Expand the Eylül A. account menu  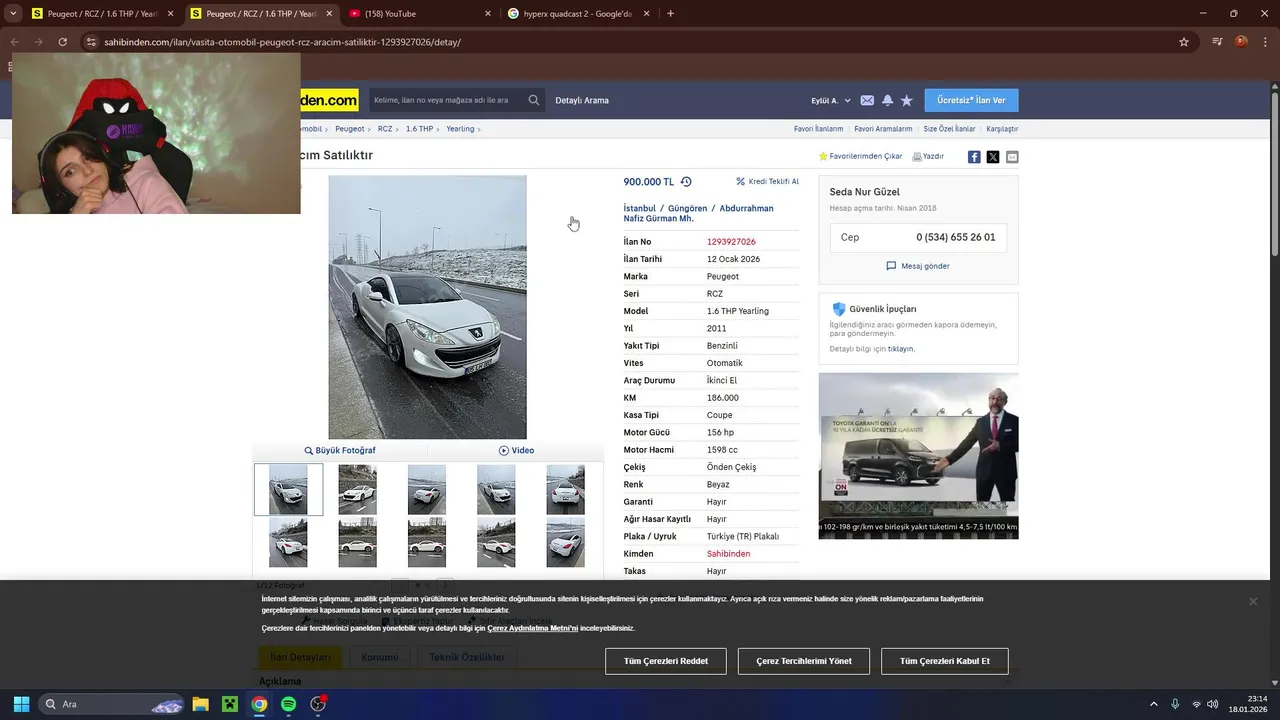pos(831,100)
